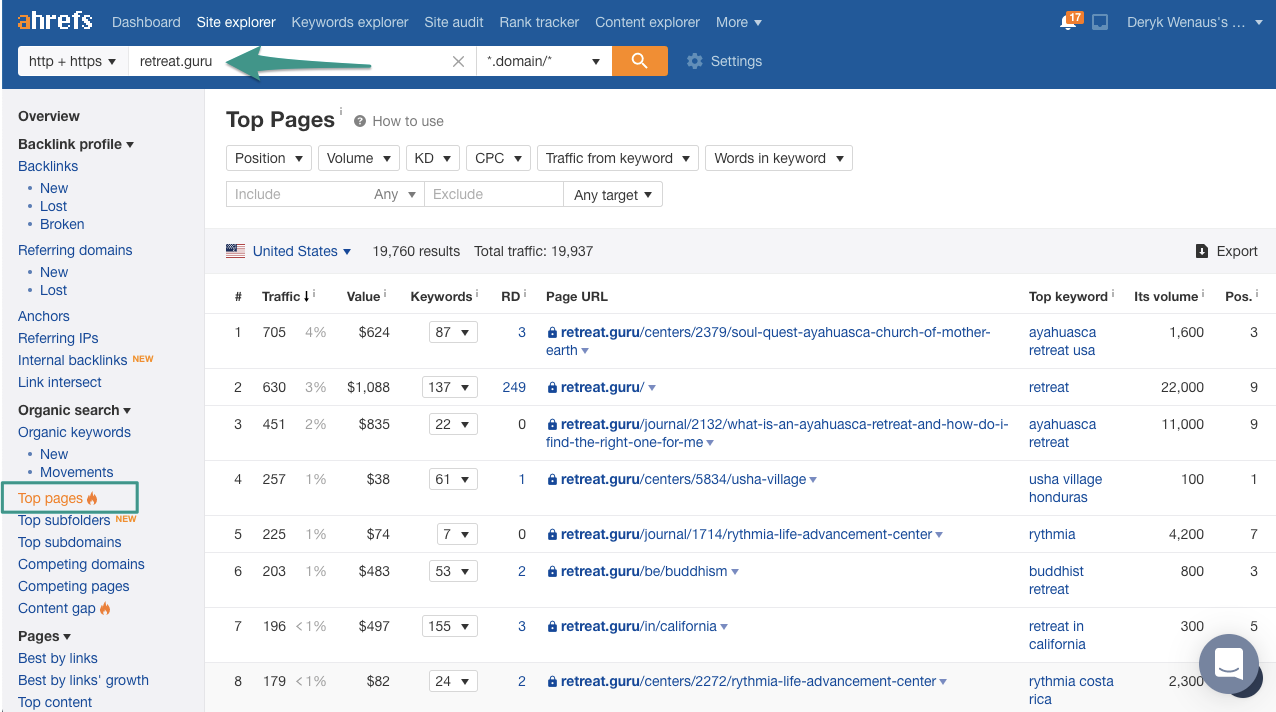
Task: Click the orange search magnifier button
Action: coord(640,61)
